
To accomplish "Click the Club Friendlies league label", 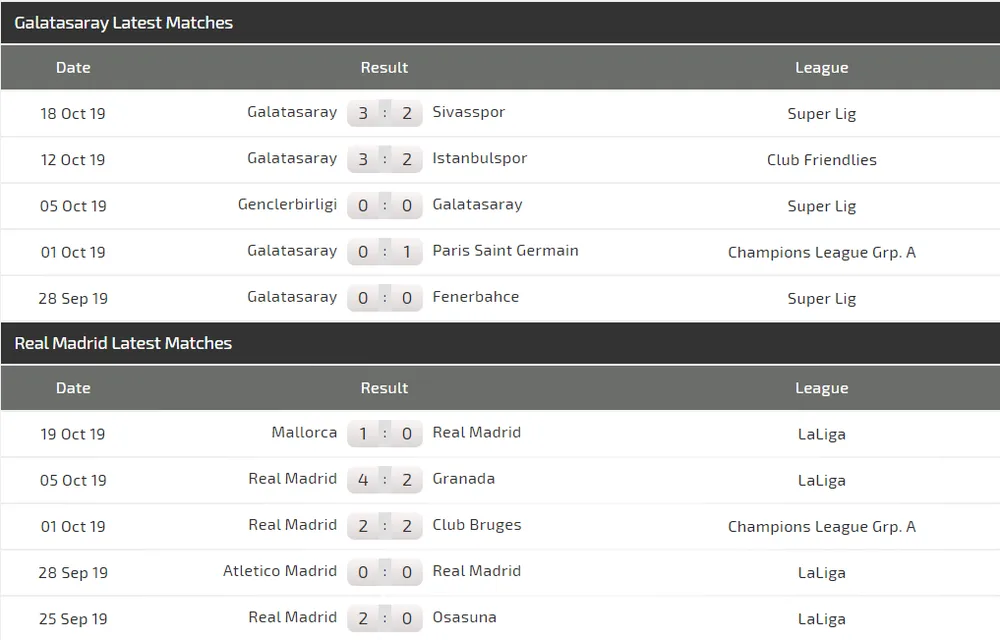I will point(821,160).
